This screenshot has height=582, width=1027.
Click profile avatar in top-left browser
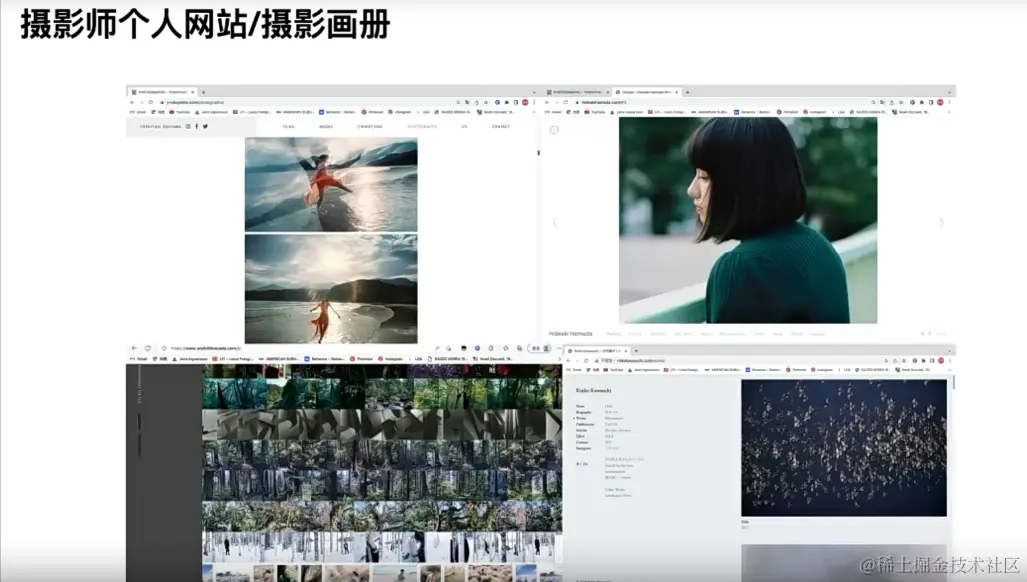(x=525, y=102)
